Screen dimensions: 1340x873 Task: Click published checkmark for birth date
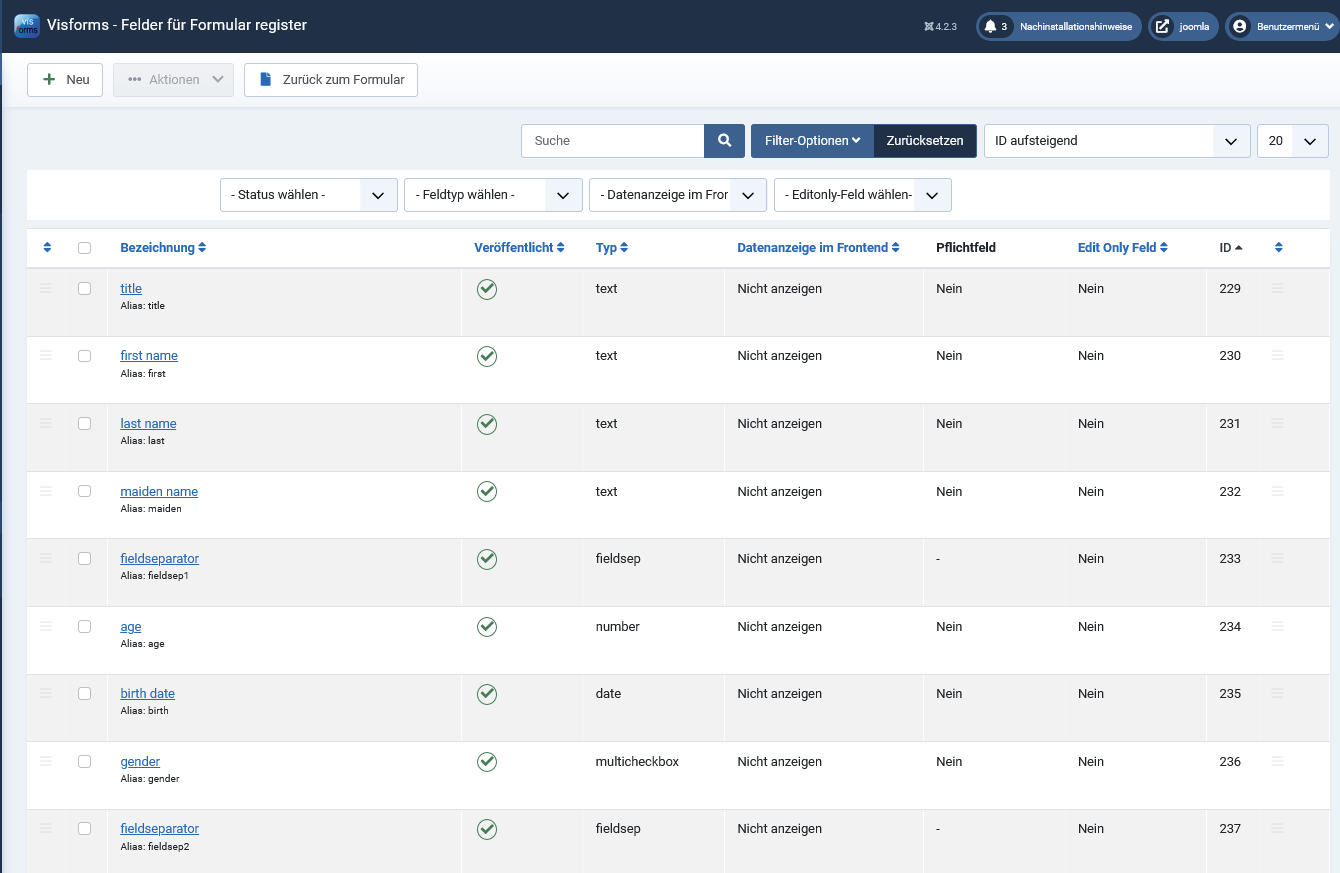487,694
